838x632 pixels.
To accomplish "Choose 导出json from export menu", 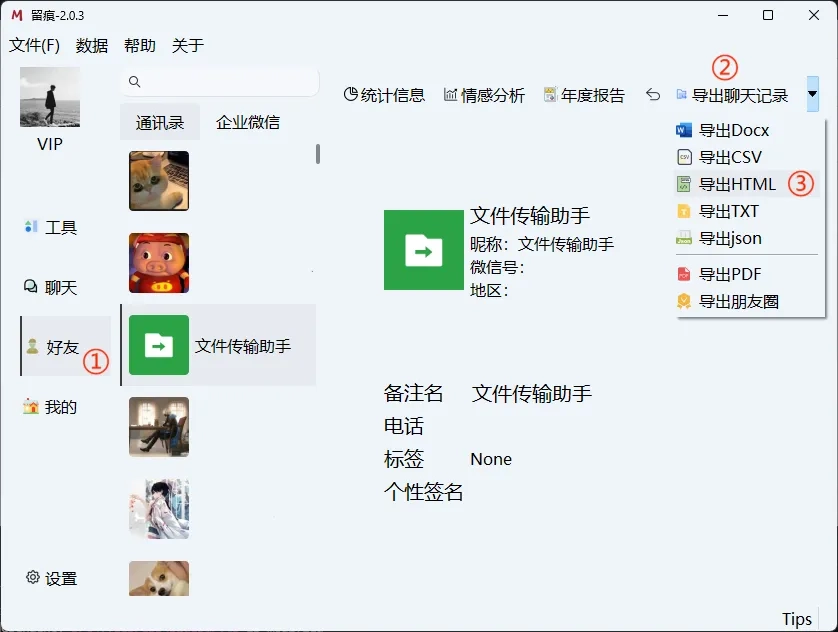I will pos(747,238).
